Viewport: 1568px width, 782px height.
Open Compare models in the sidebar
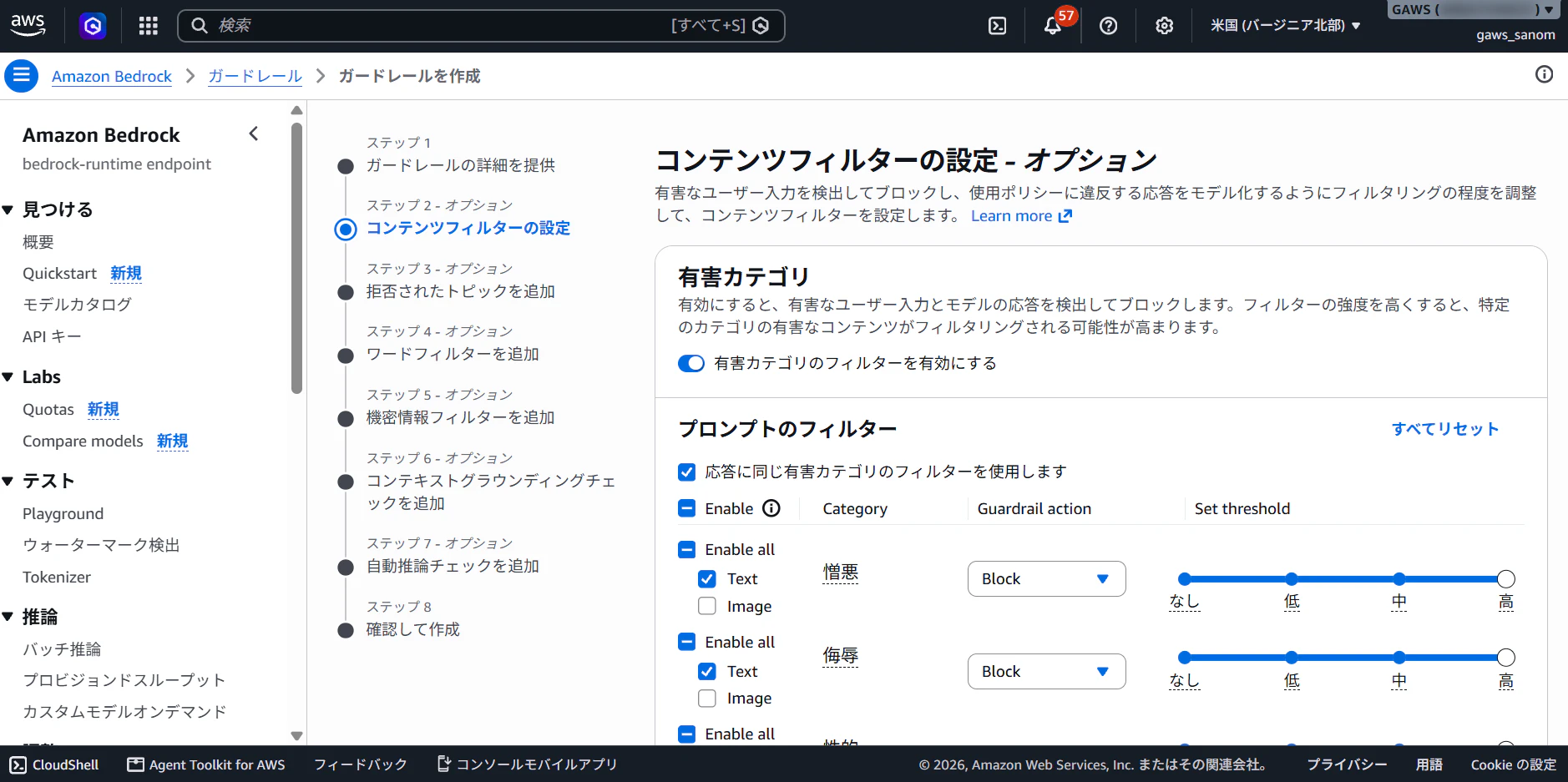83,441
